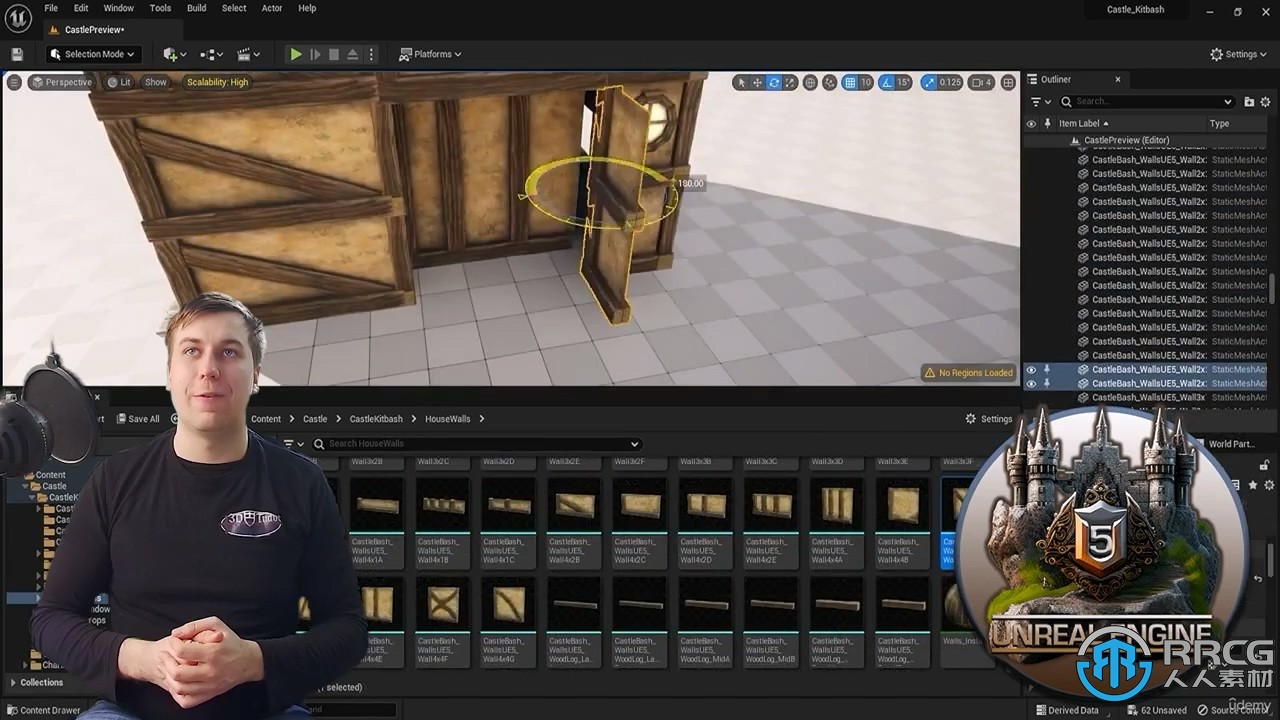The height and width of the screenshot is (720, 1280).
Task: Toggle world/local coordinate system globe
Action: pos(811,82)
